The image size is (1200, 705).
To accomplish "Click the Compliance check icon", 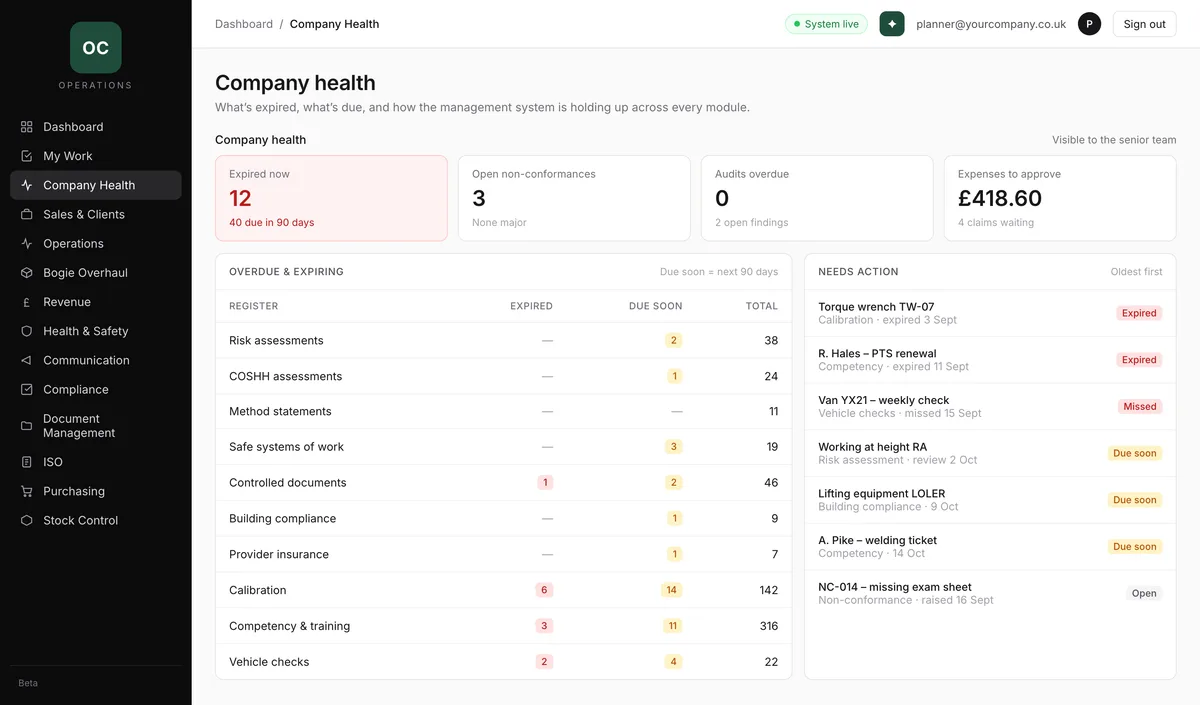I will tap(26, 389).
